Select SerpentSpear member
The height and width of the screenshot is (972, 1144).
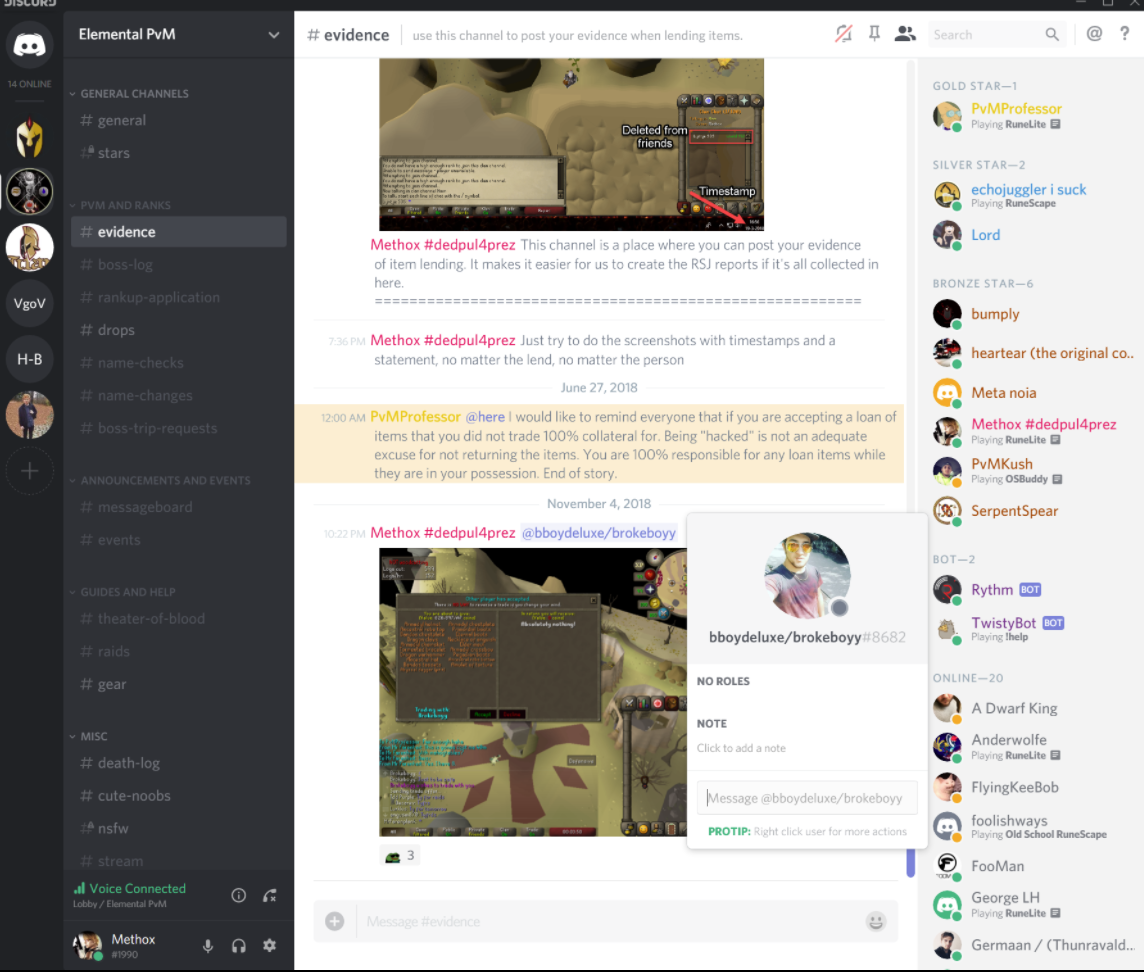pos(1032,511)
